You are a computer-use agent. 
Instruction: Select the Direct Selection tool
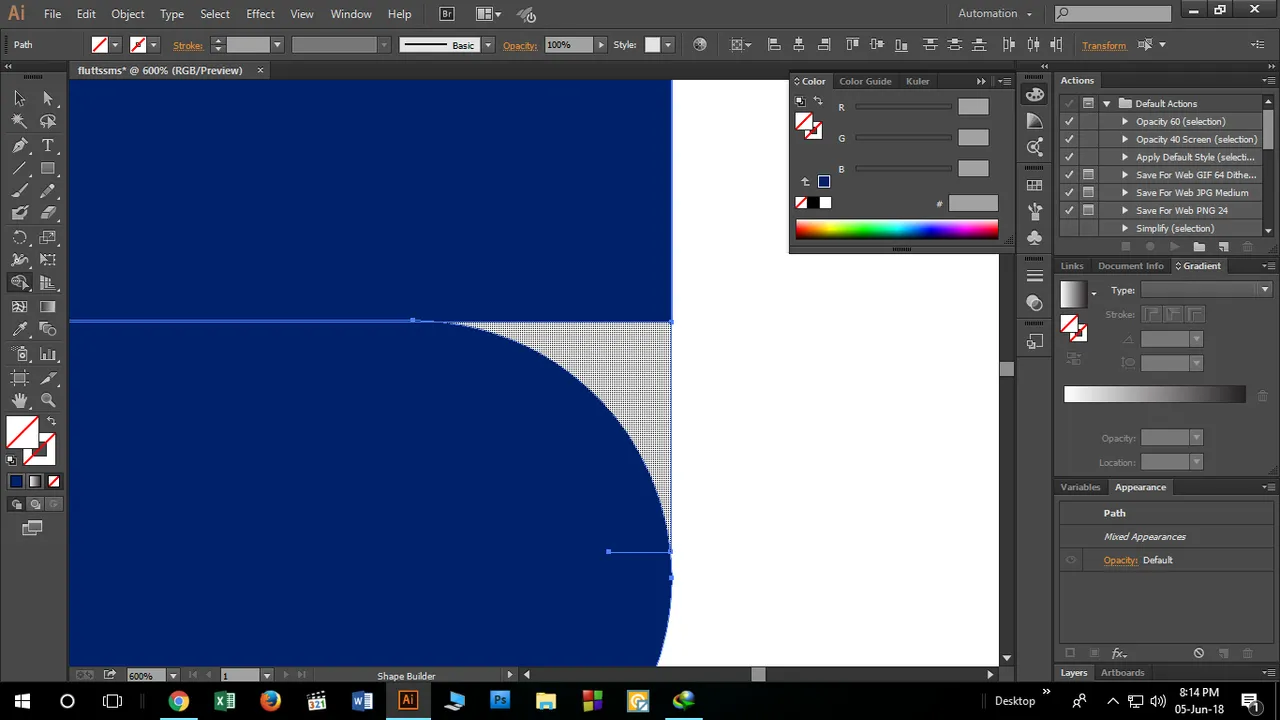(48, 98)
